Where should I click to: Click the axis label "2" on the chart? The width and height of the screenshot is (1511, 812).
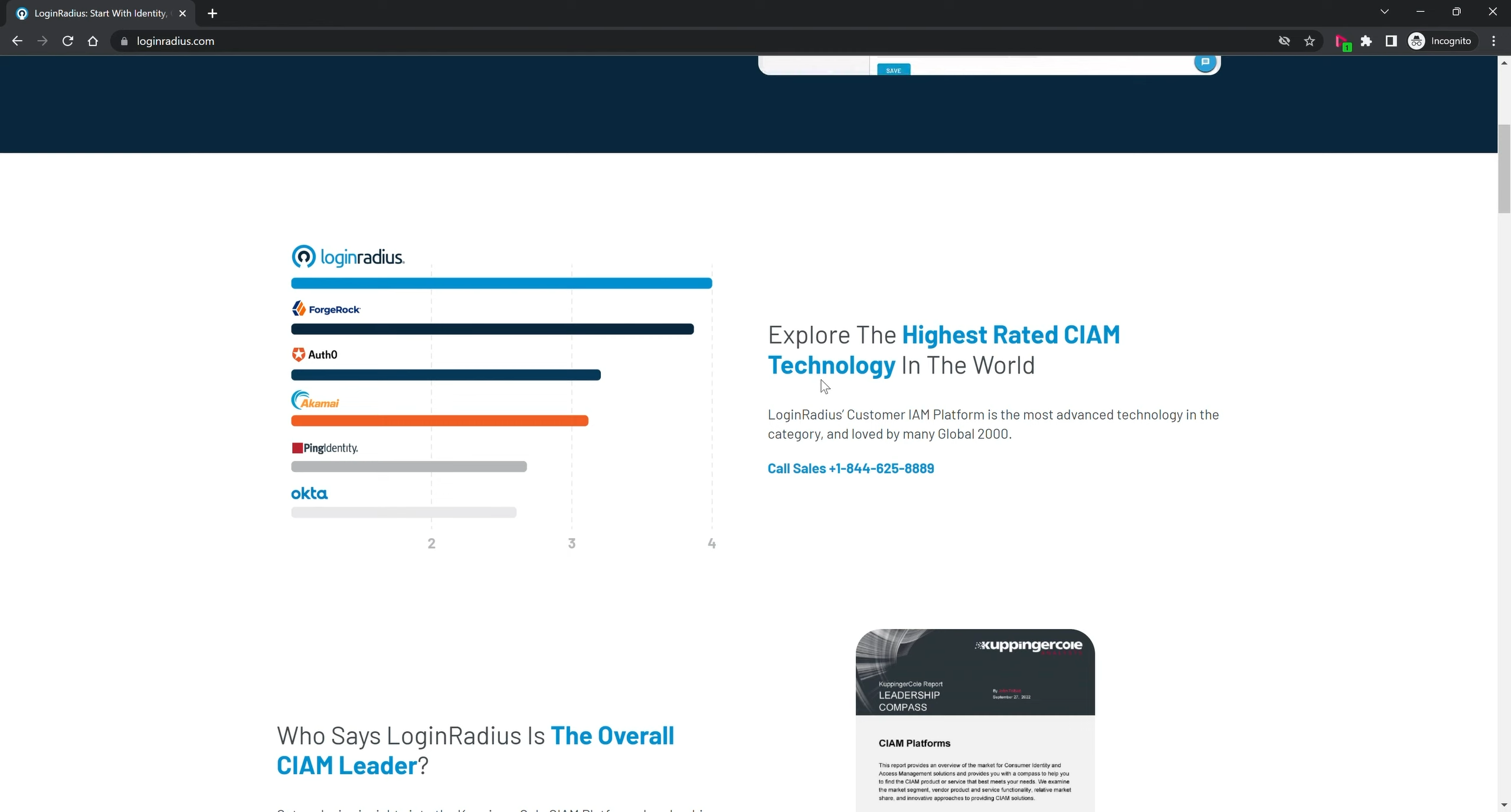click(431, 543)
